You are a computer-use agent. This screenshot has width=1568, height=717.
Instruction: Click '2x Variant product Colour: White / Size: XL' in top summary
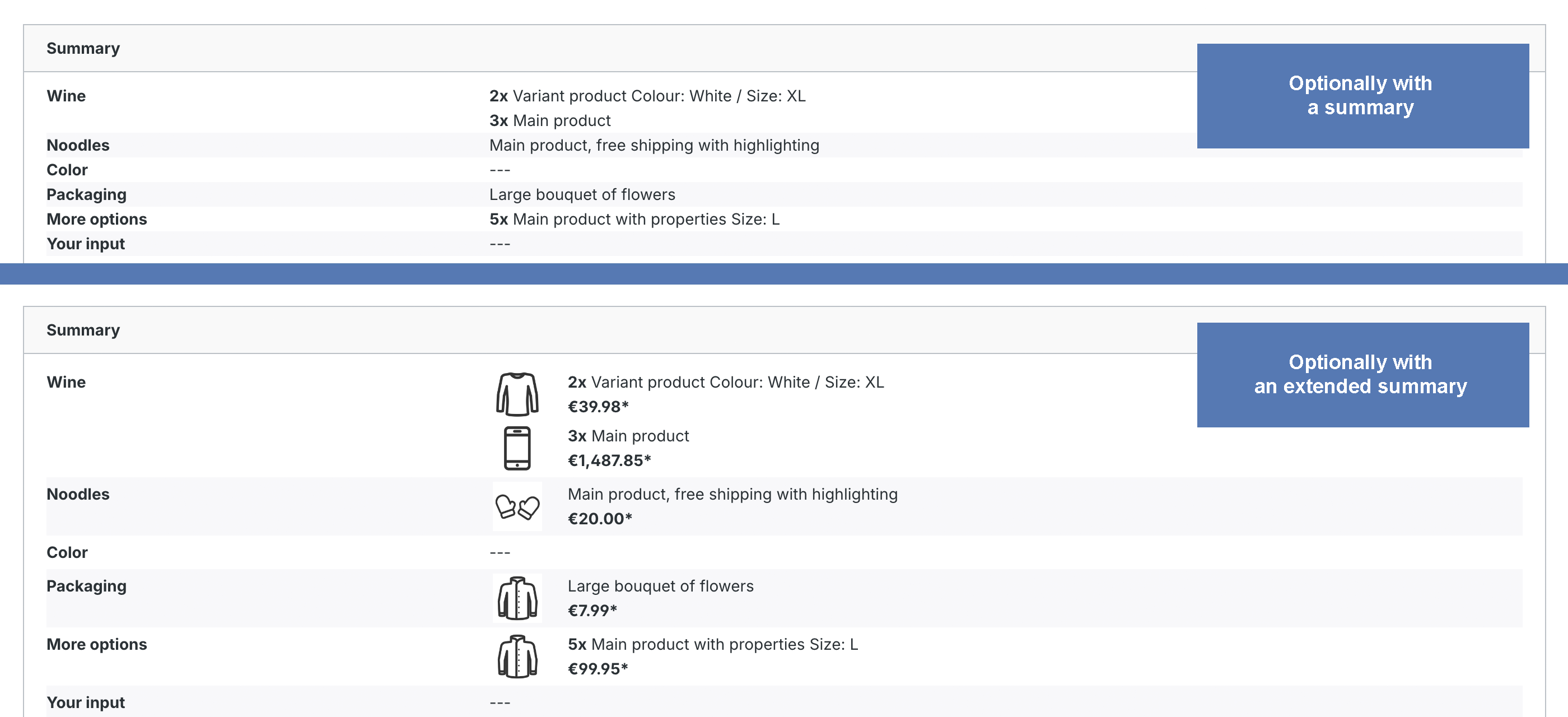click(647, 96)
